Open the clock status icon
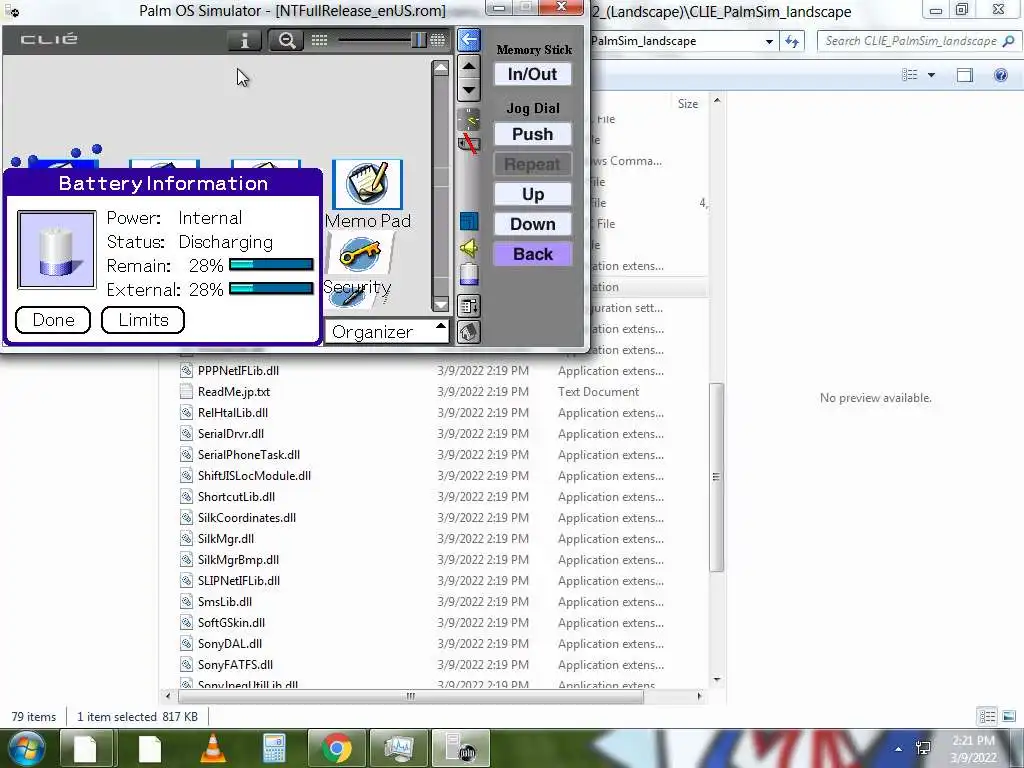The width and height of the screenshot is (1024, 768). coord(469,119)
